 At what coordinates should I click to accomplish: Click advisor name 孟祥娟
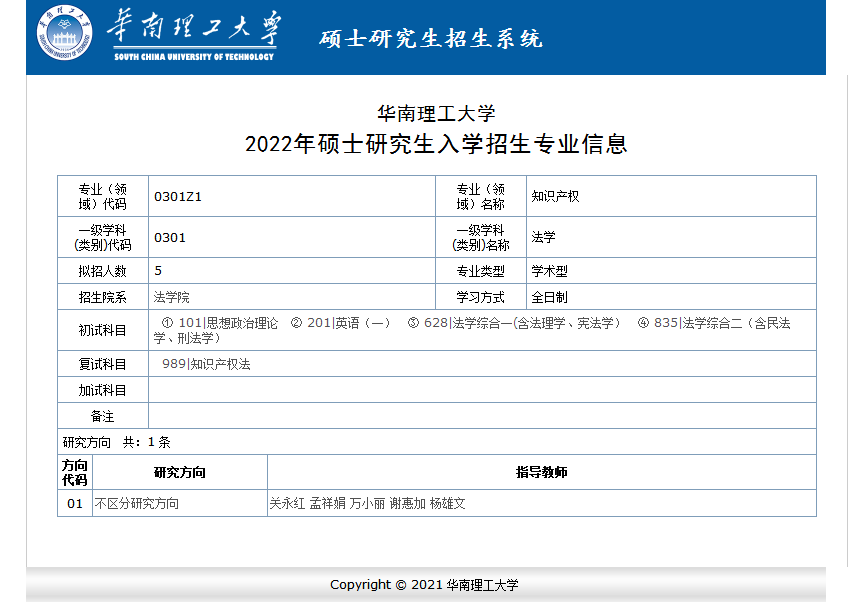click(328, 504)
